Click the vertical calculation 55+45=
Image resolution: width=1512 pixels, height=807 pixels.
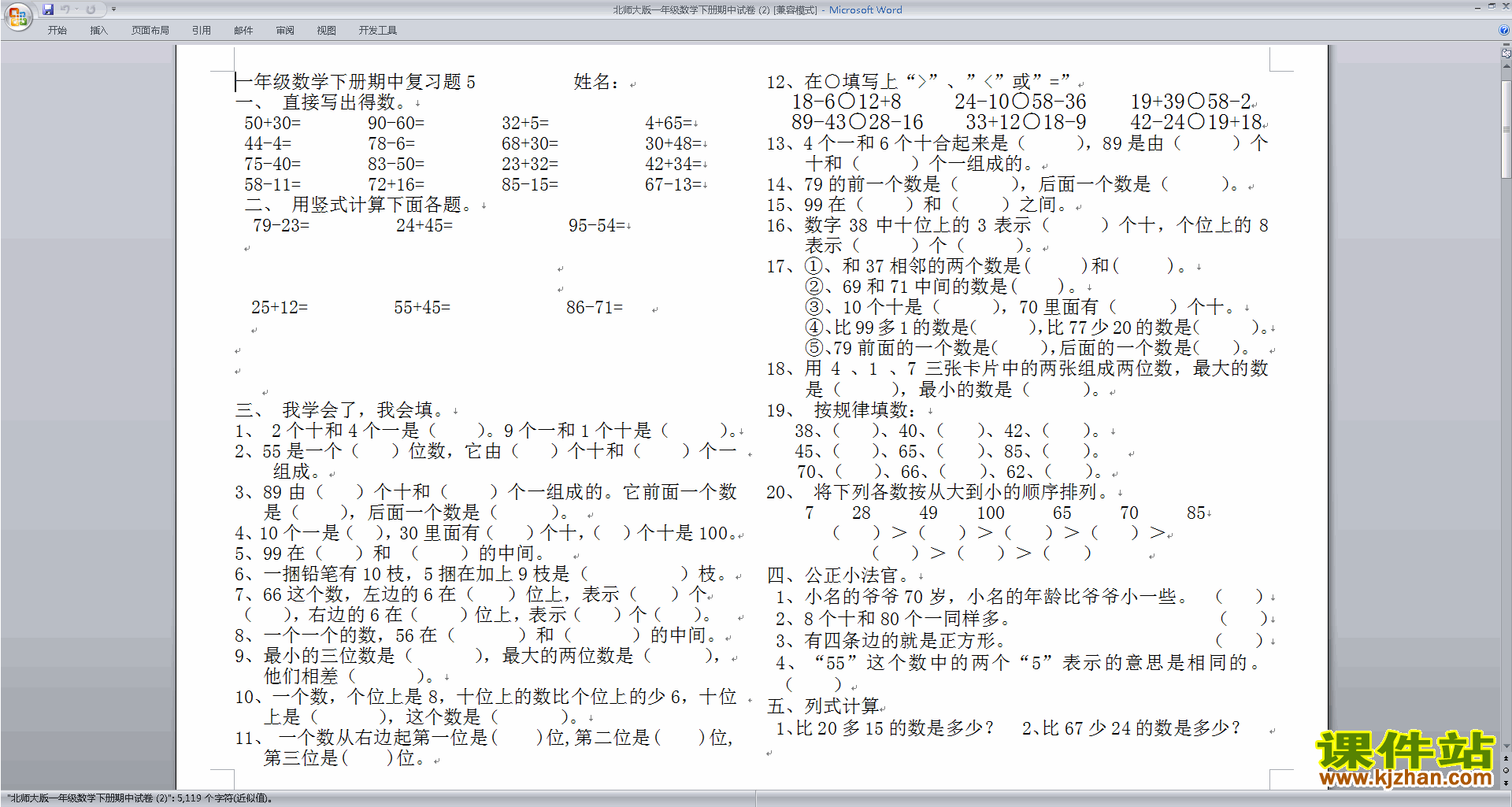[x=422, y=308]
